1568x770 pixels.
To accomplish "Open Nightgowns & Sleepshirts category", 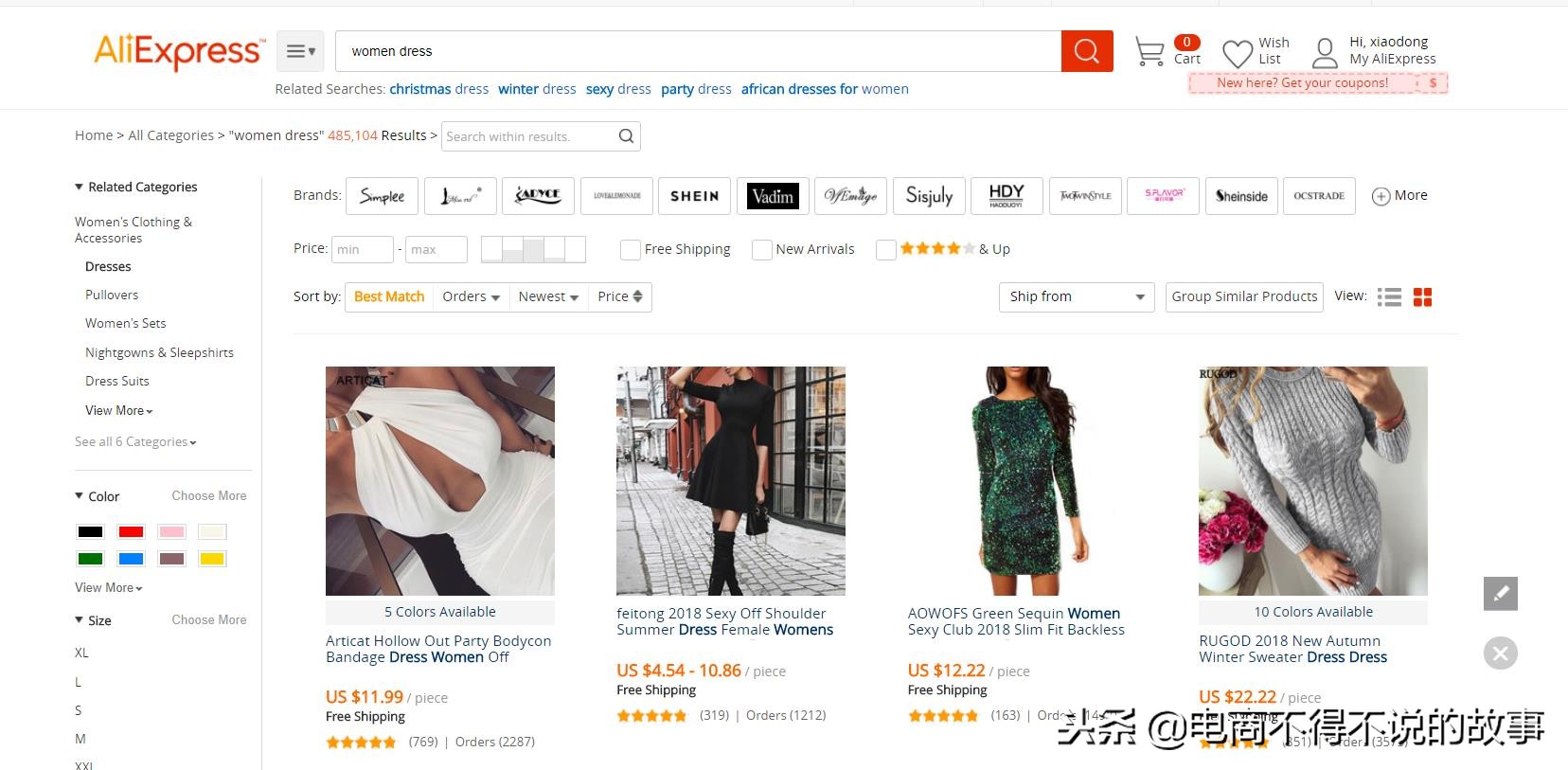I will click(159, 352).
